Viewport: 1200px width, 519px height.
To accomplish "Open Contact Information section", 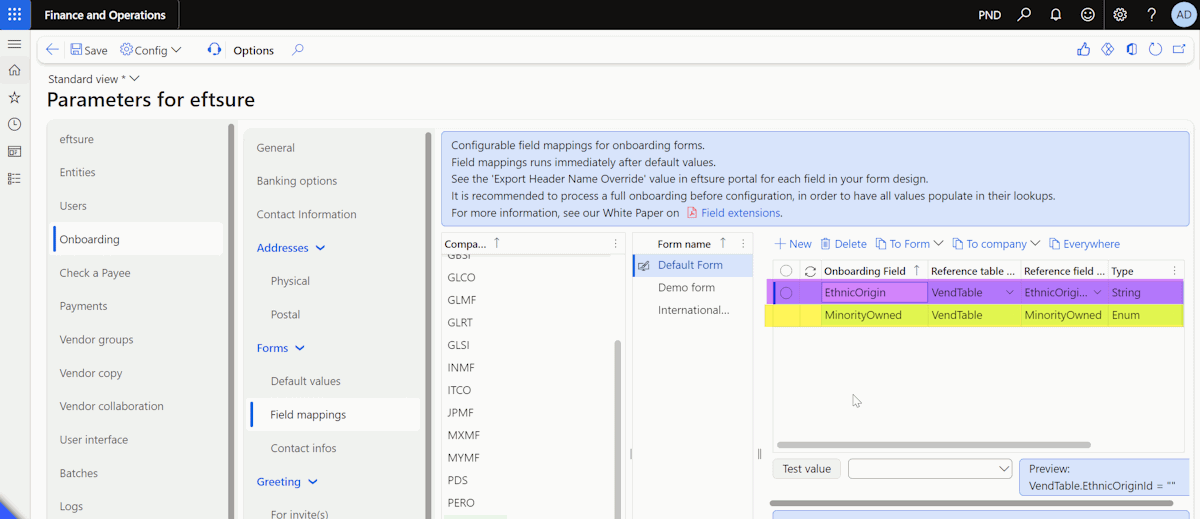I will (x=306, y=214).
